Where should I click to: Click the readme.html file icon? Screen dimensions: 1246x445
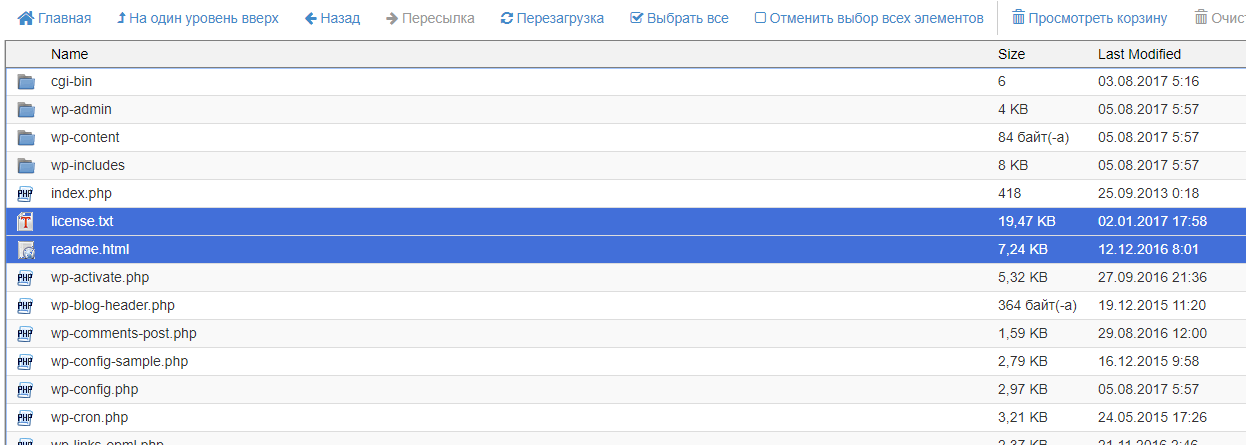26,250
